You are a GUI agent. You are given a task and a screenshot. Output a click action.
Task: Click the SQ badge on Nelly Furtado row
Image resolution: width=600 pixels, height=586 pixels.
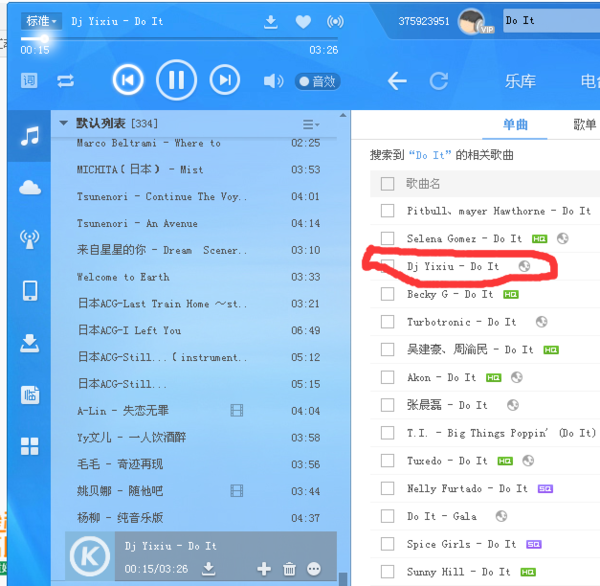tap(545, 489)
